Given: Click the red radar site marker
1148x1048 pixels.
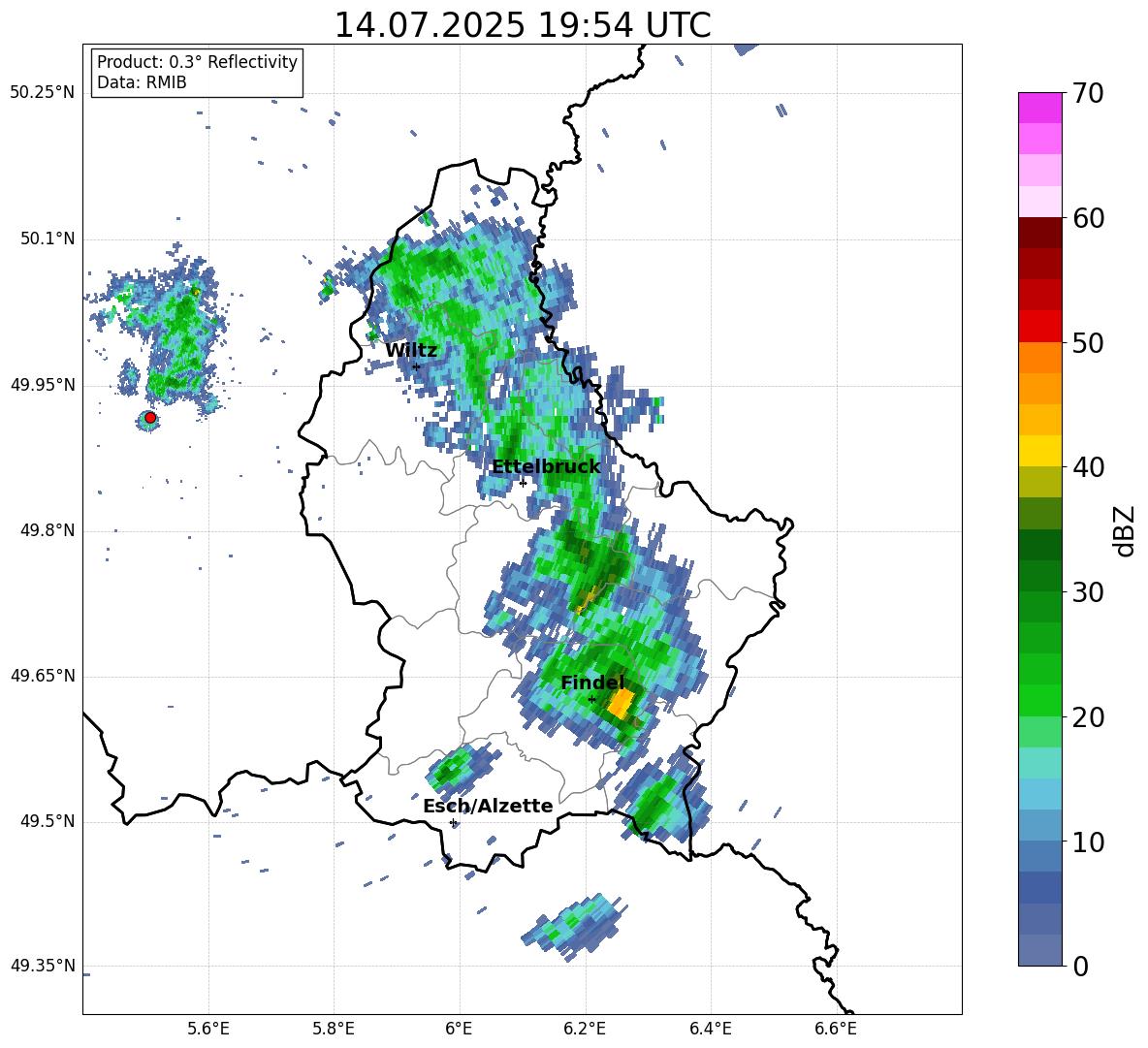Looking at the screenshot, I should pyautogui.click(x=150, y=418).
